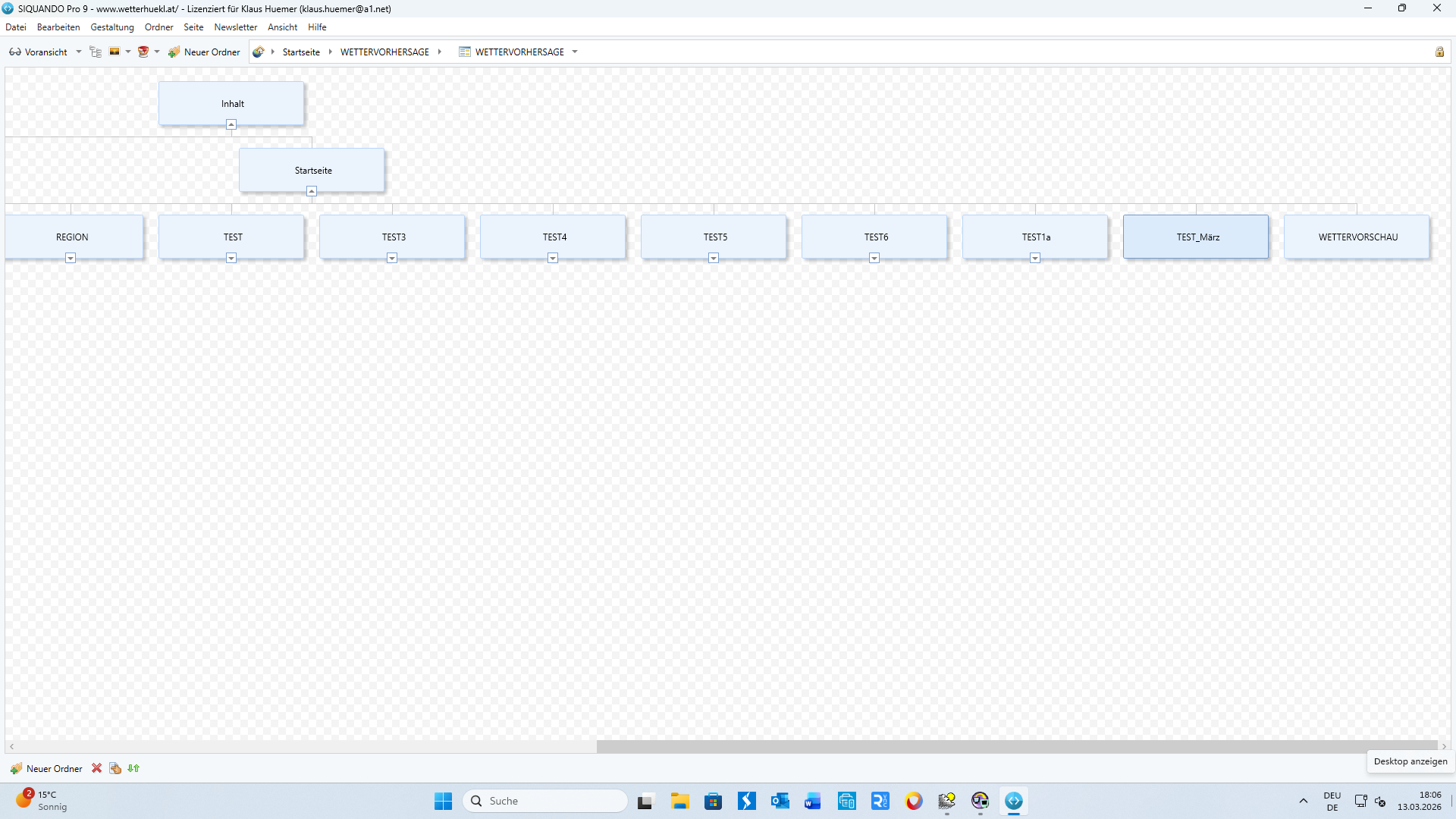Open Firefox from the taskbar

[x=914, y=801]
